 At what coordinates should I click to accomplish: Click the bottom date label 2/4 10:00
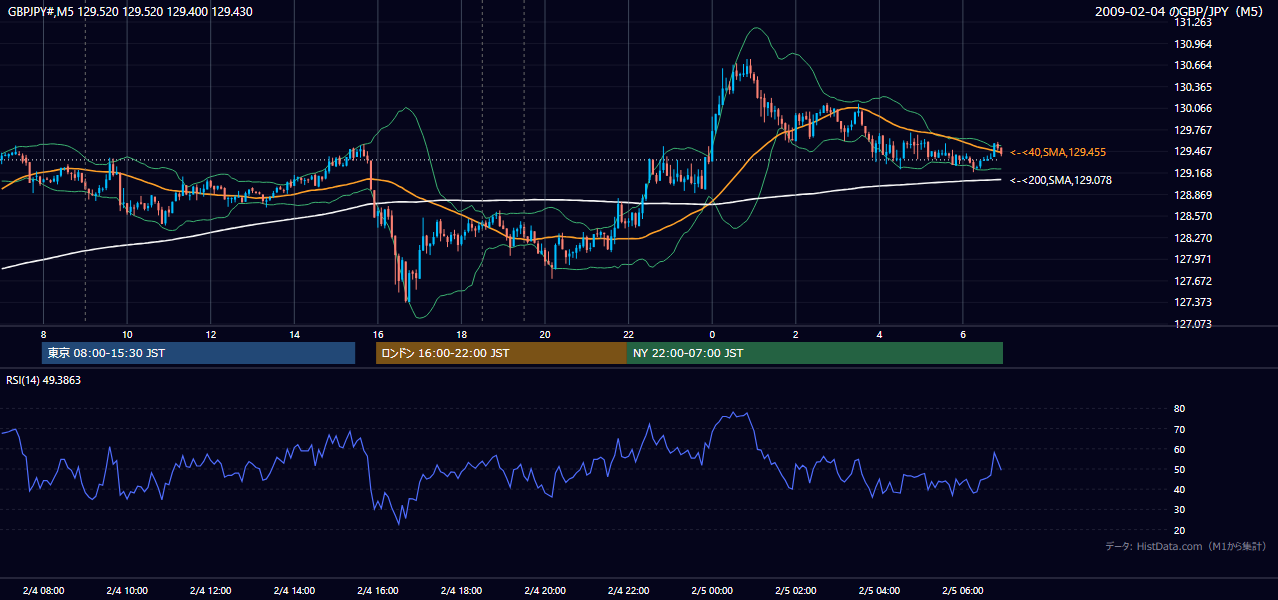pyautogui.click(x=127, y=590)
